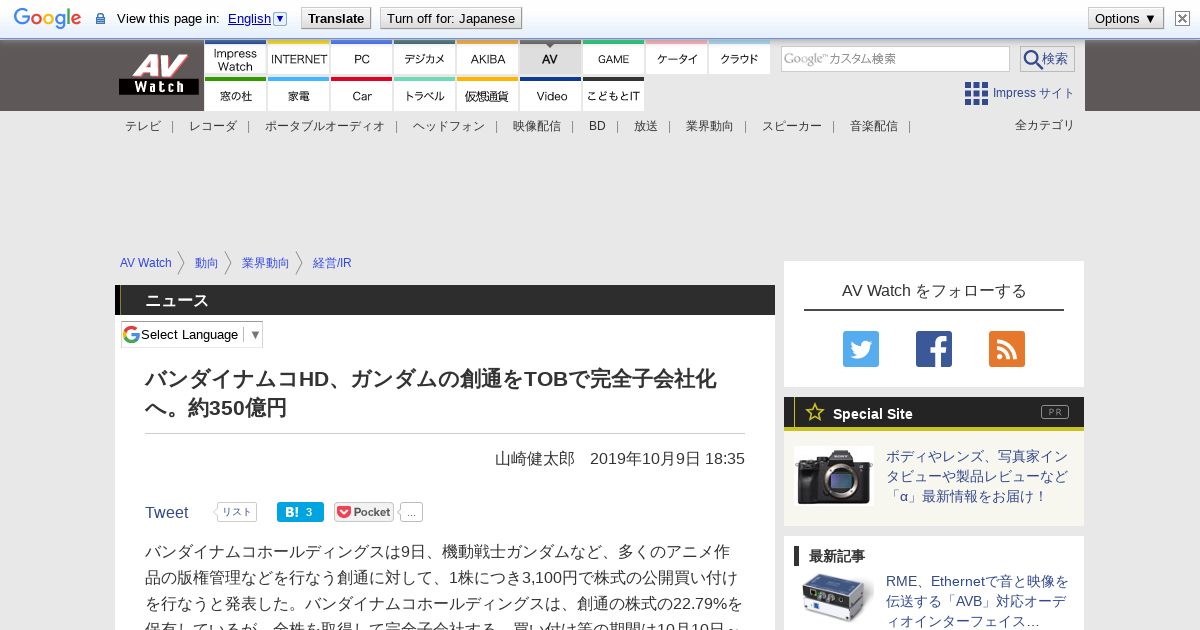Click 経営/IR breadcrumb link

point(332,263)
